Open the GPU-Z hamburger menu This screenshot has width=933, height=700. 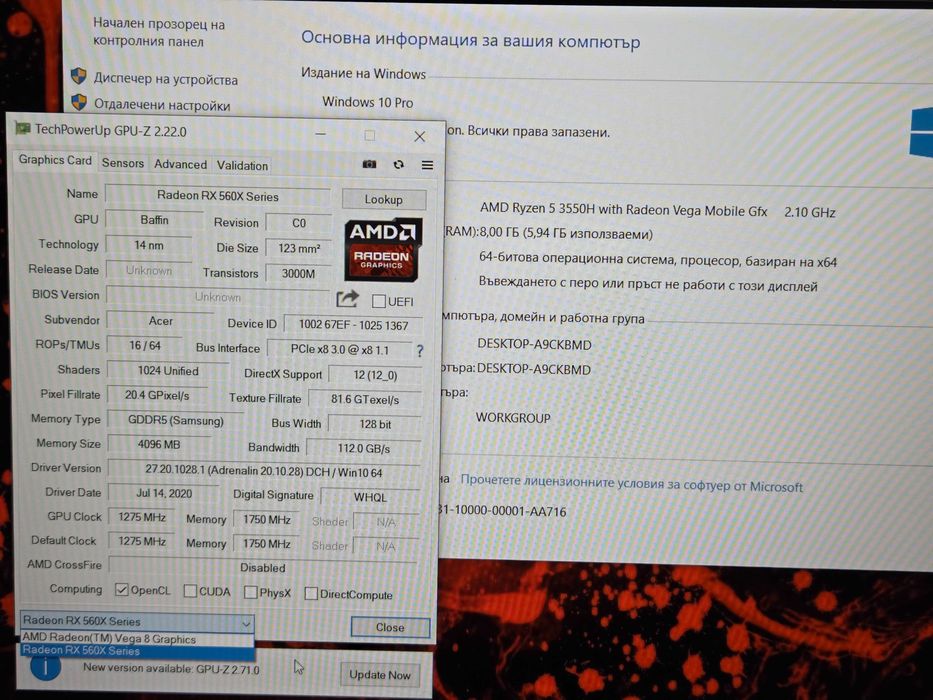pos(427,165)
